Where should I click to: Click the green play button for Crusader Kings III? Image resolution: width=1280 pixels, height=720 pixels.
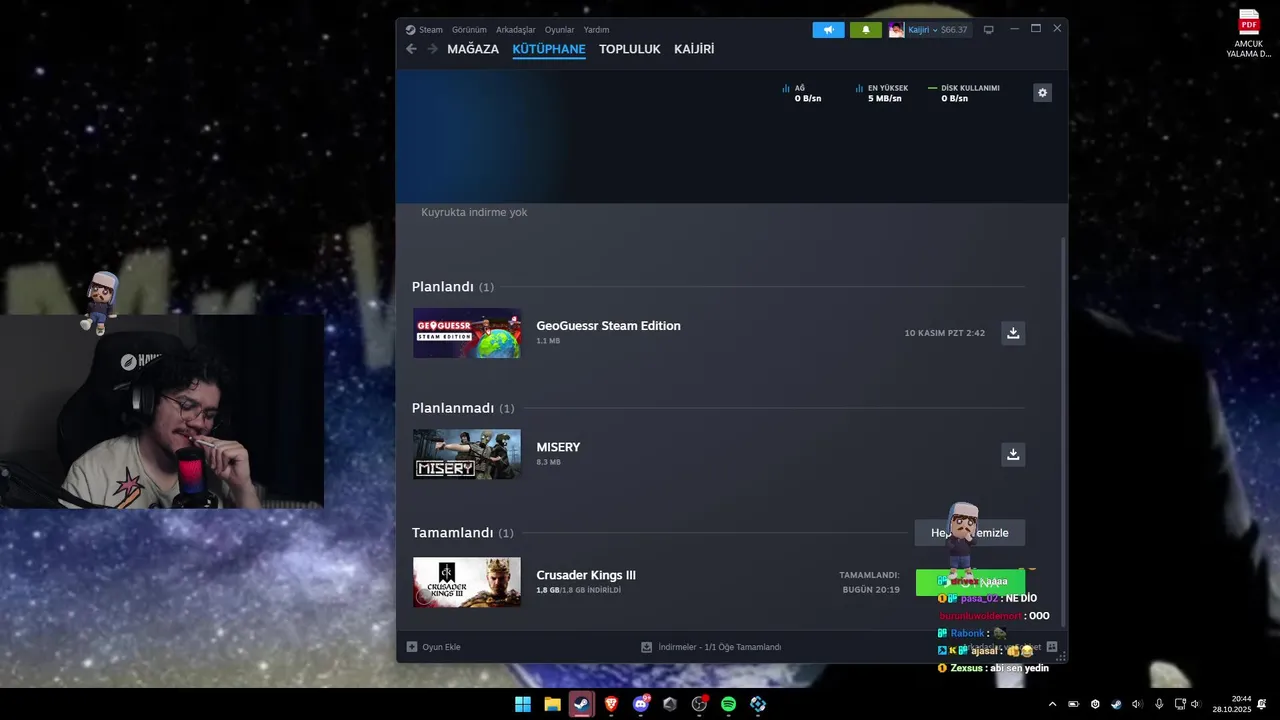970,582
